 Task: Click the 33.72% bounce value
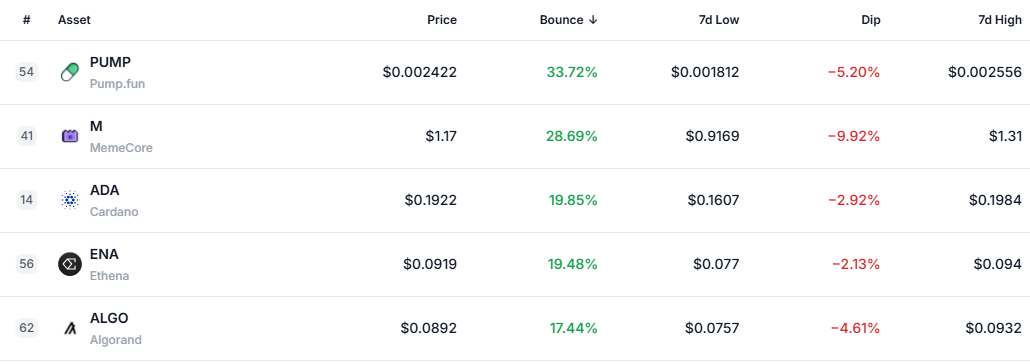pos(571,72)
